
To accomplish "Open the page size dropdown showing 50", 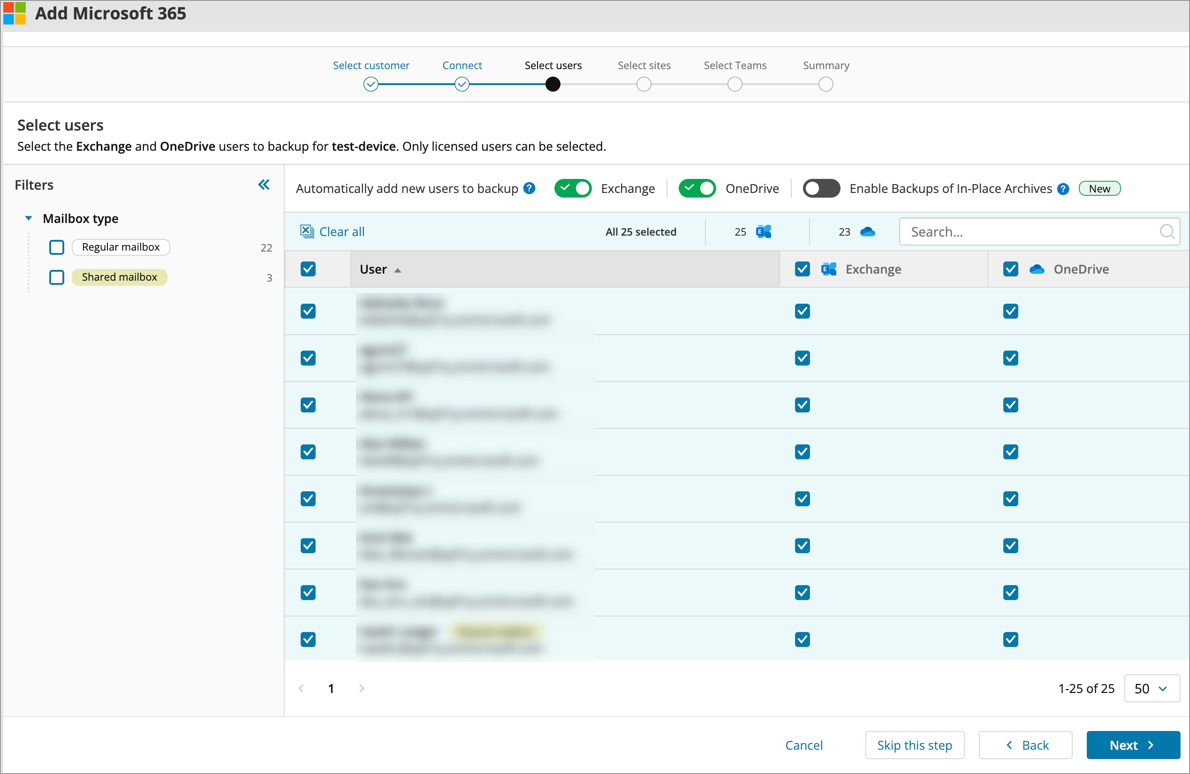I will [1151, 688].
